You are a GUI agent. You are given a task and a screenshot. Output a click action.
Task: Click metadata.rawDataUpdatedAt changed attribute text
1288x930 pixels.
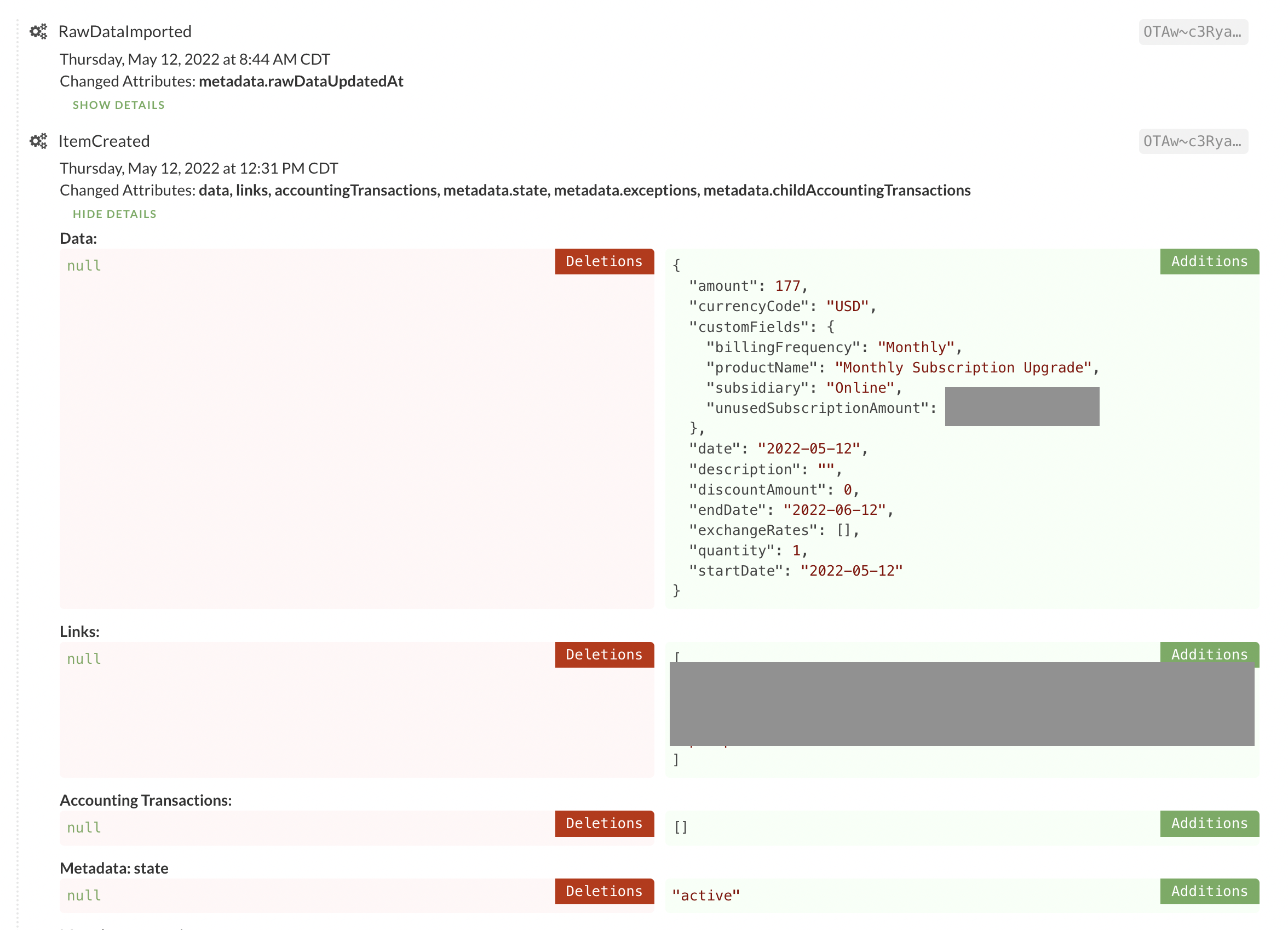[x=301, y=81]
